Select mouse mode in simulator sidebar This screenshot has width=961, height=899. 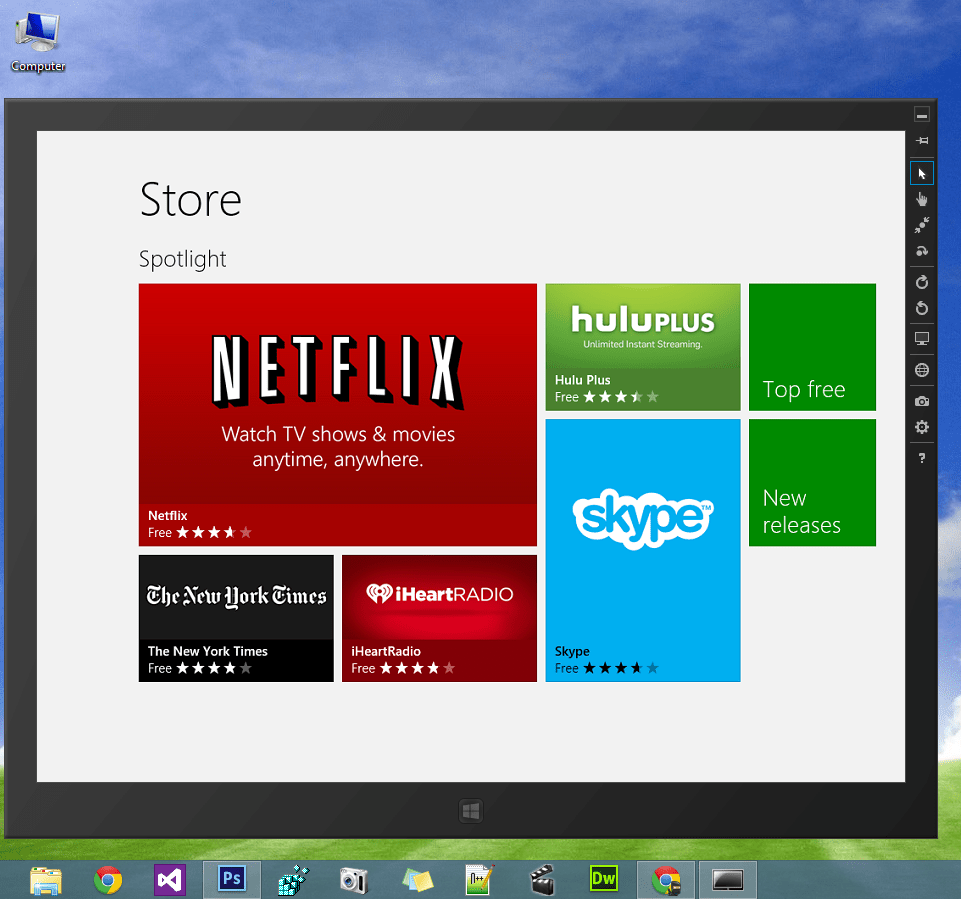922,174
